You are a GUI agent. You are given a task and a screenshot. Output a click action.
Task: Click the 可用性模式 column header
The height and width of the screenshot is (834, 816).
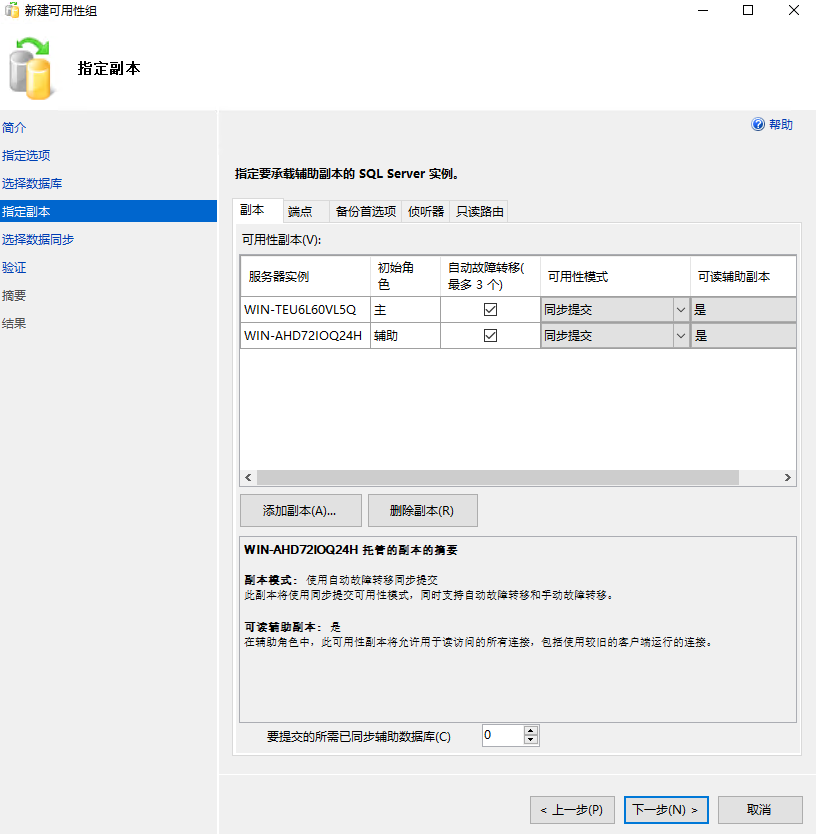(x=615, y=277)
